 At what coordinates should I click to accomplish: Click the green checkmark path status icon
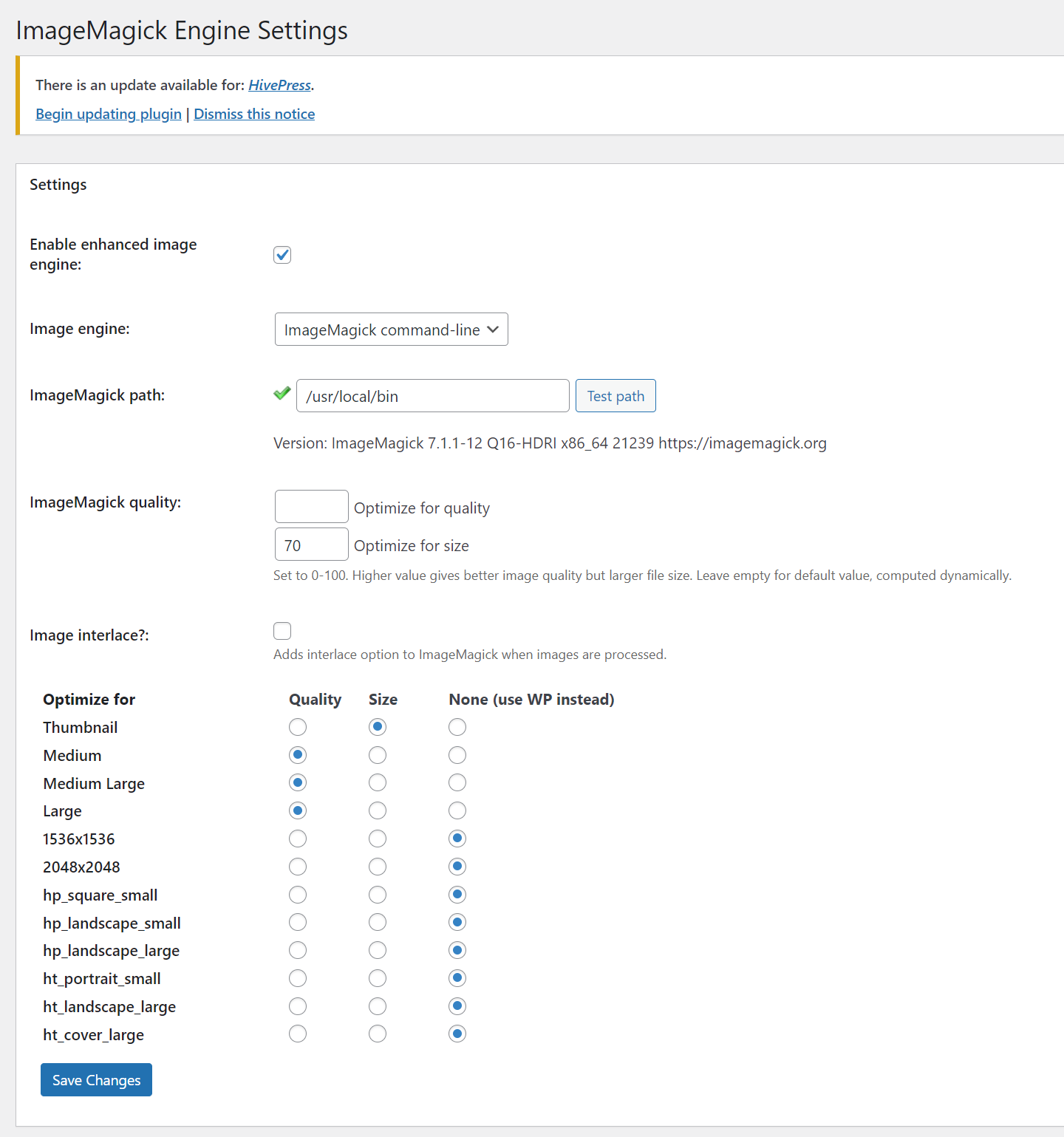pyautogui.click(x=282, y=393)
